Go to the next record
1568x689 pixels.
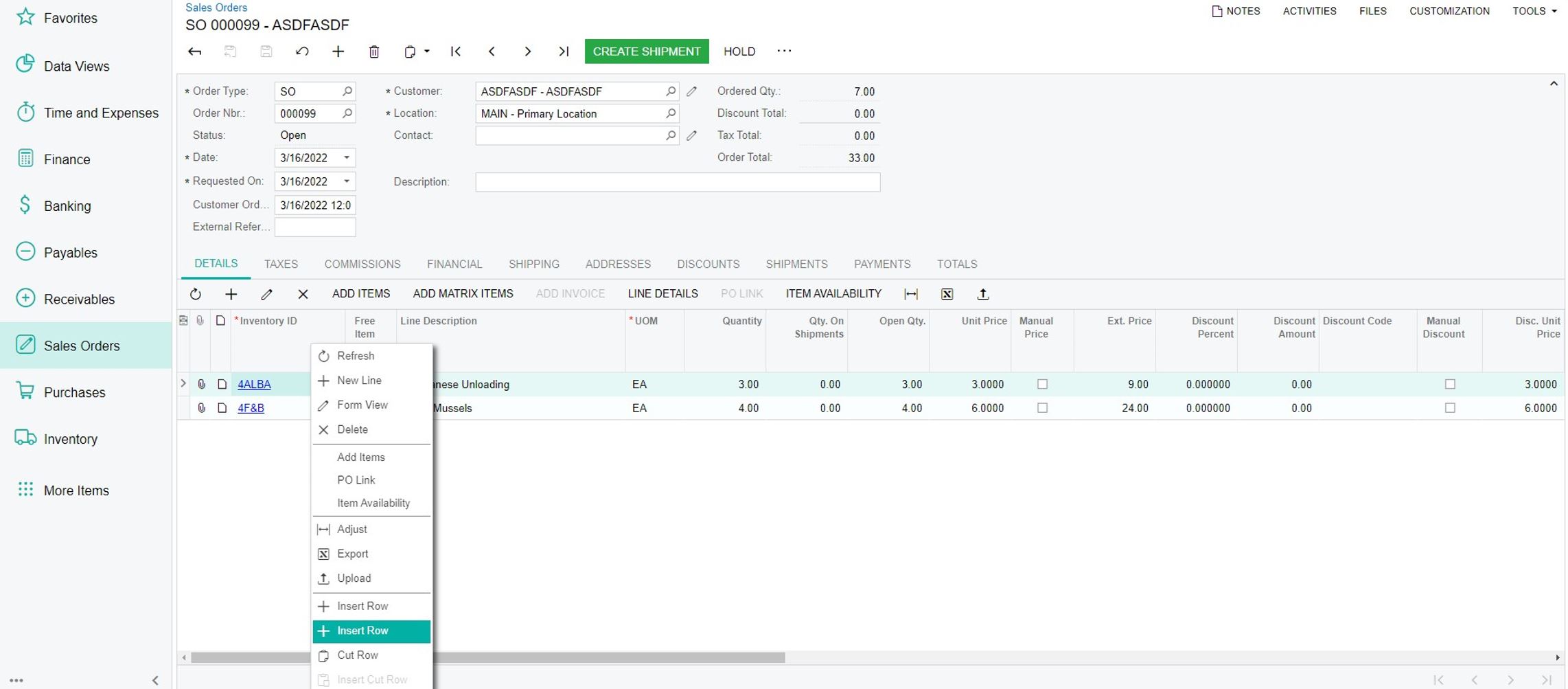point(528,52)
